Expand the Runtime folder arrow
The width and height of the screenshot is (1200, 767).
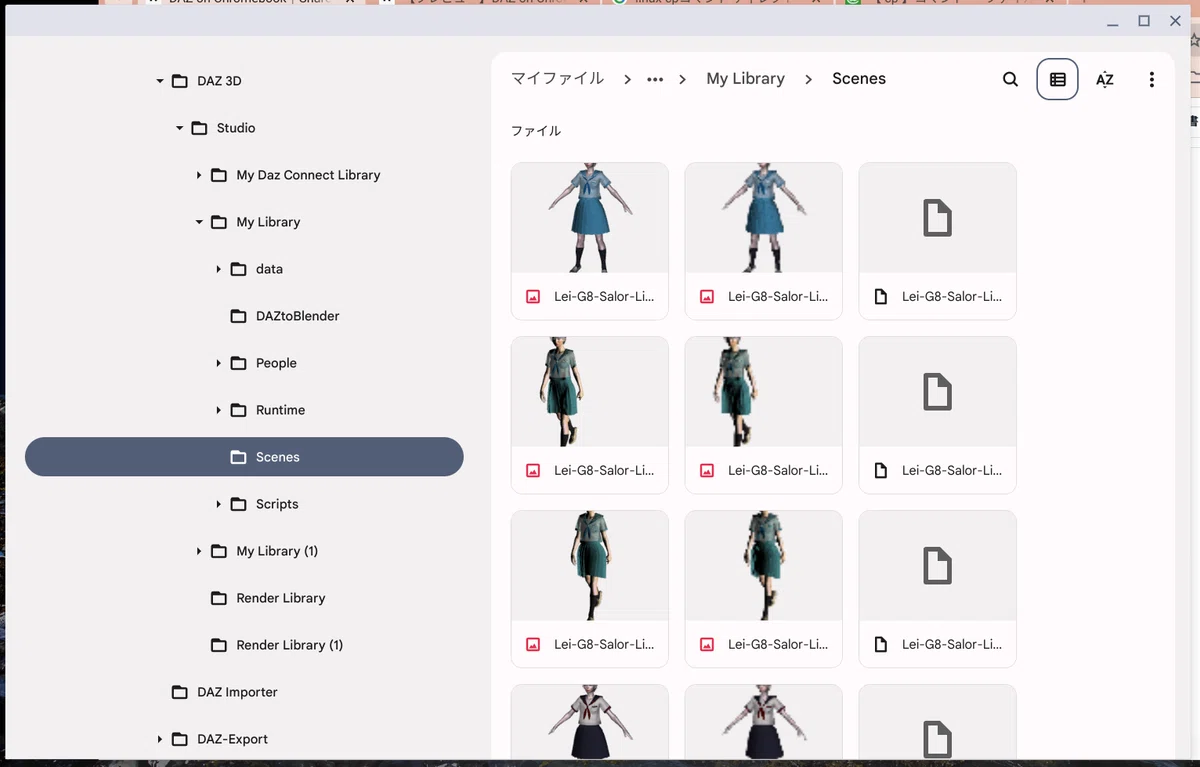tap(219, 410)
